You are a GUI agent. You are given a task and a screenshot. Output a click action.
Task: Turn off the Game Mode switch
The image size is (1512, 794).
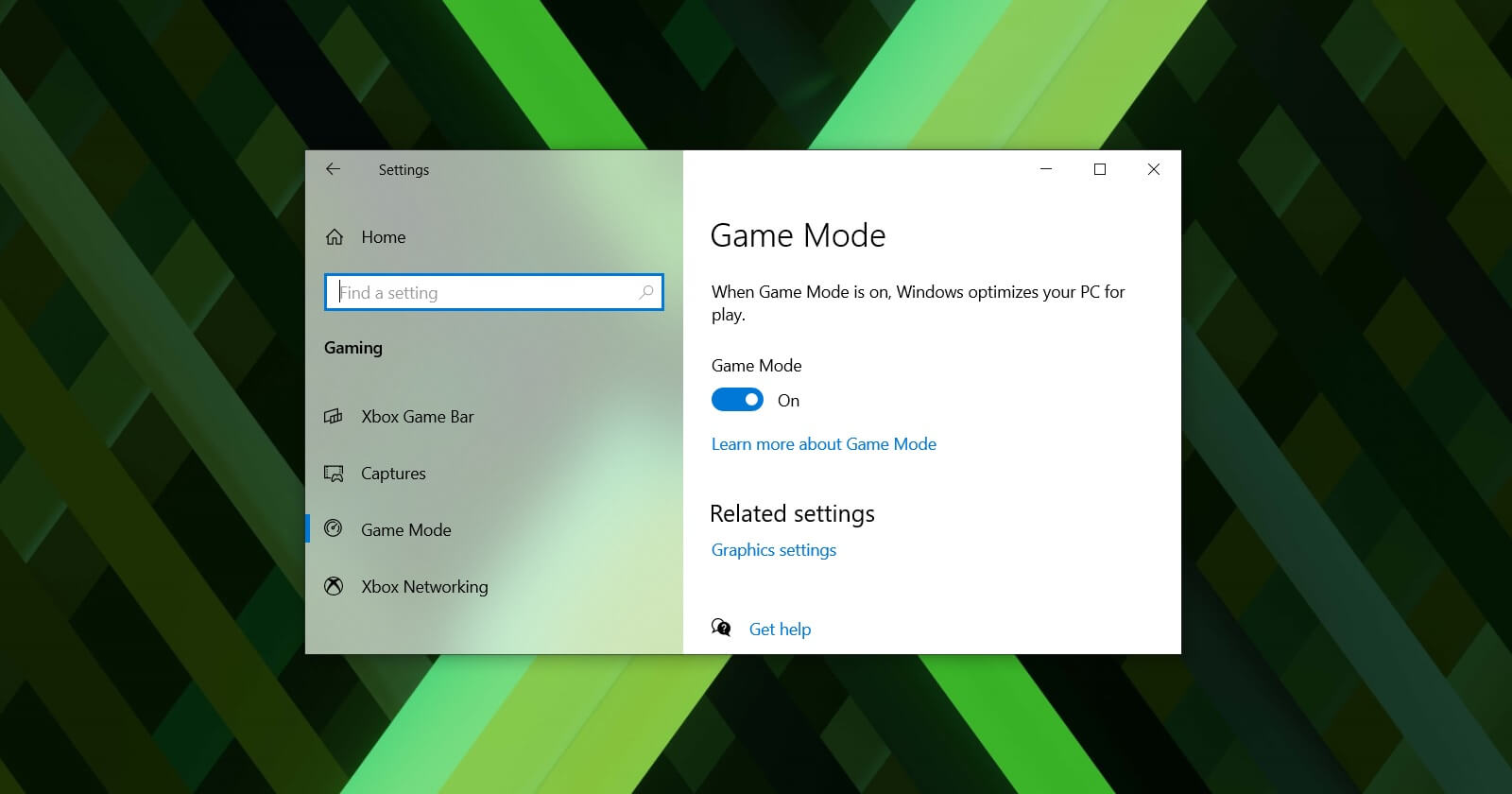click(737, 401)
